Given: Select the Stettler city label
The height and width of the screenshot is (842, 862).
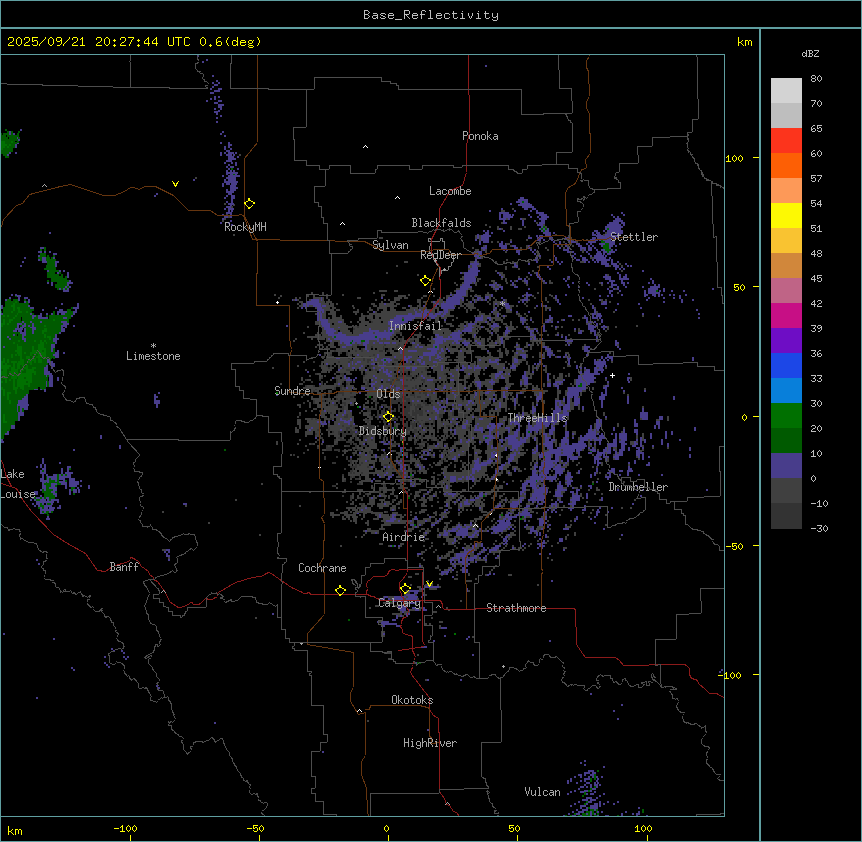Looking at the screenshot, I should [634, 237].
